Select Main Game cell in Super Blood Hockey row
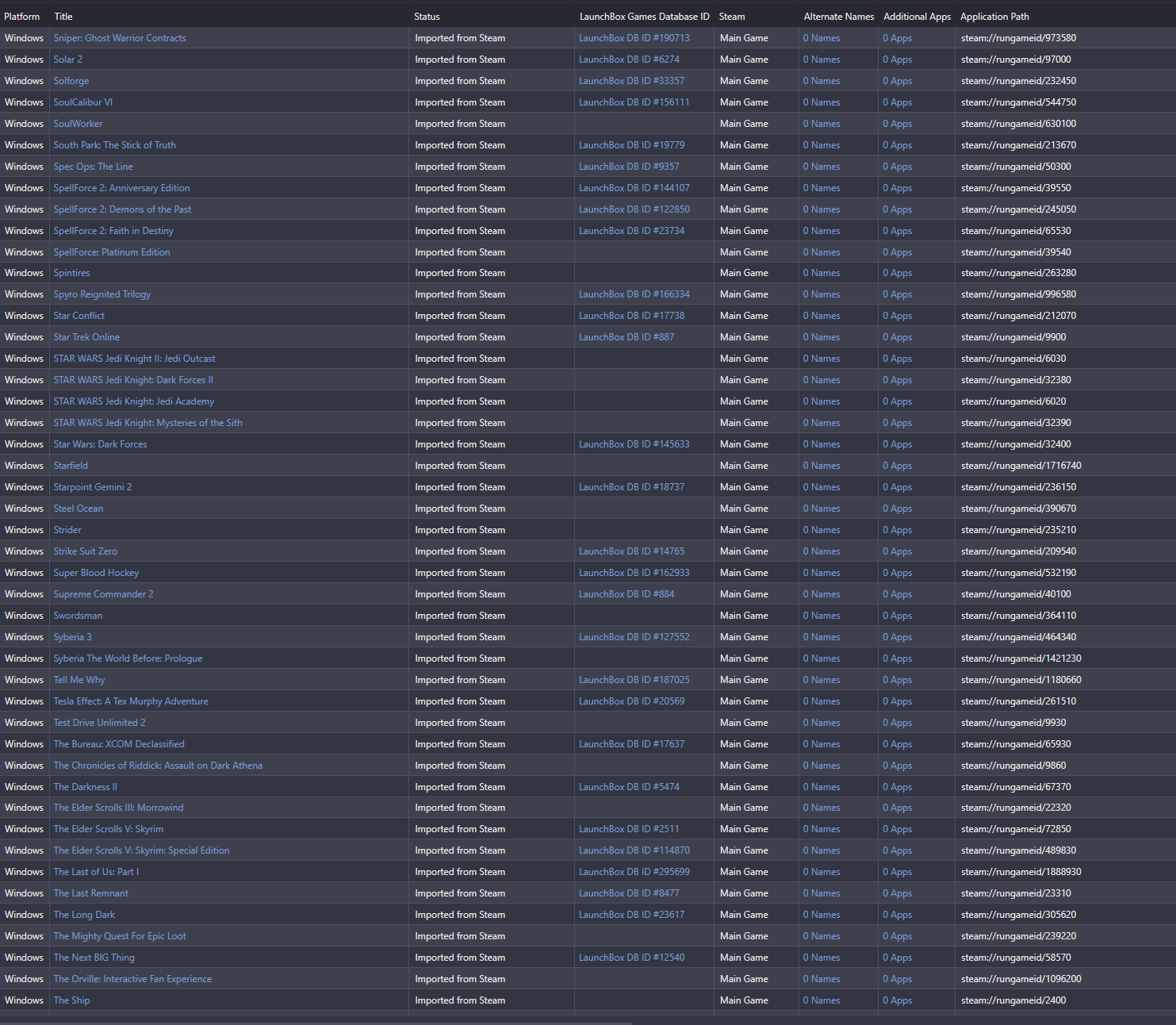The height and width of the screenshot is (1025, 1176). (744, 573)
